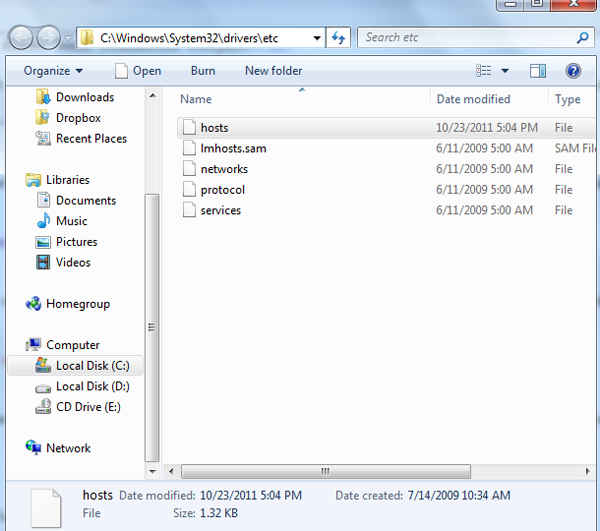Click the search magnifier icon

coord(583,38)
